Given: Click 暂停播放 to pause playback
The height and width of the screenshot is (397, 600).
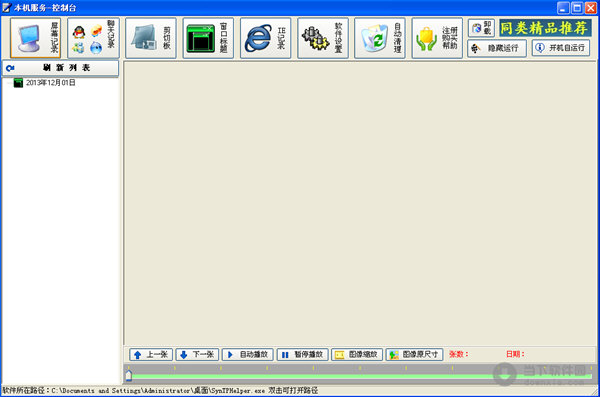Looking at the screenshot, I should click(x=302, y=355).
